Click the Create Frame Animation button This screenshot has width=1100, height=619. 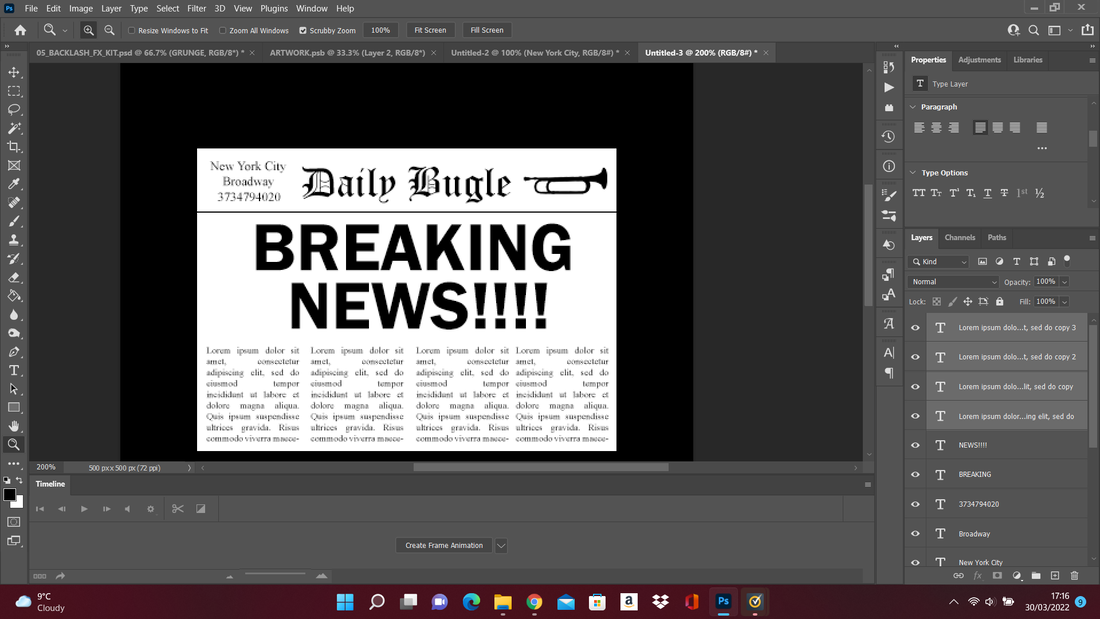444,545
